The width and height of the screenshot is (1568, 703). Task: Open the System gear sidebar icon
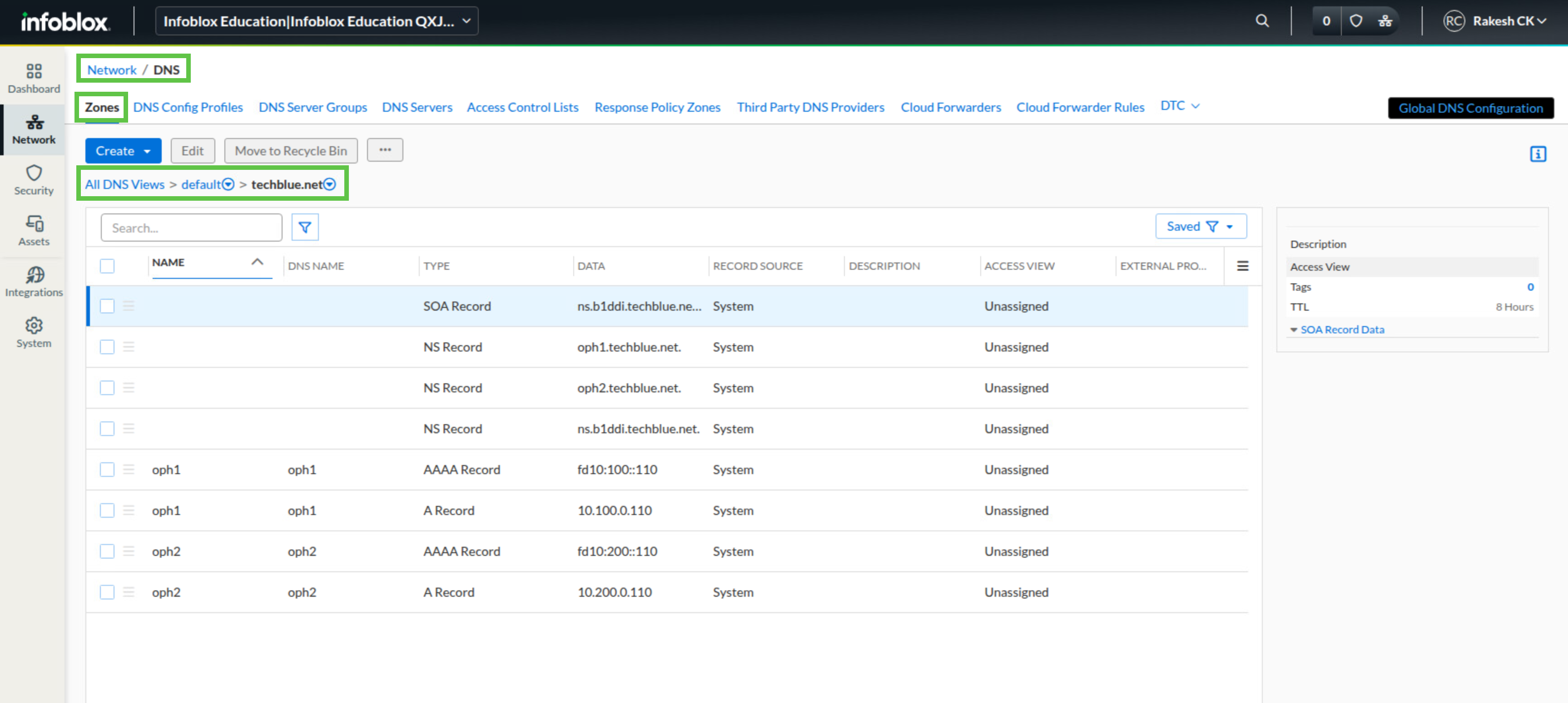click(x=34, y=333)
